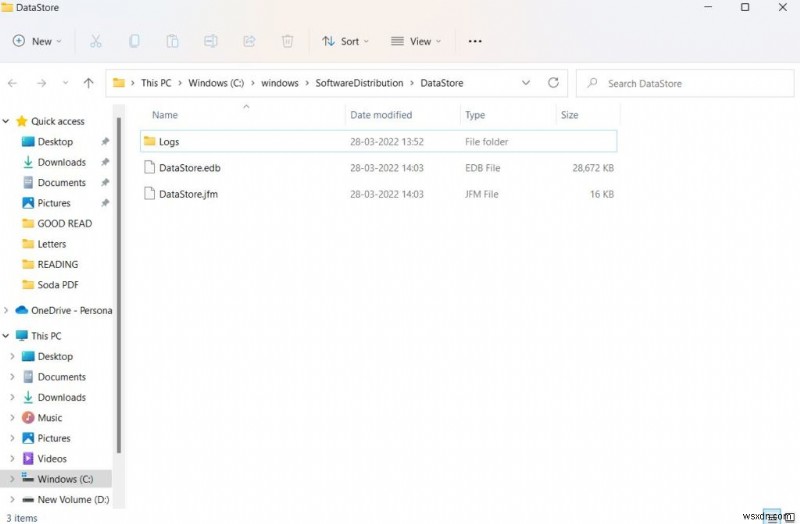This screenshot has height=524, width=800.
Task: Collapse the Quick access section
Action: coord(6,121)
